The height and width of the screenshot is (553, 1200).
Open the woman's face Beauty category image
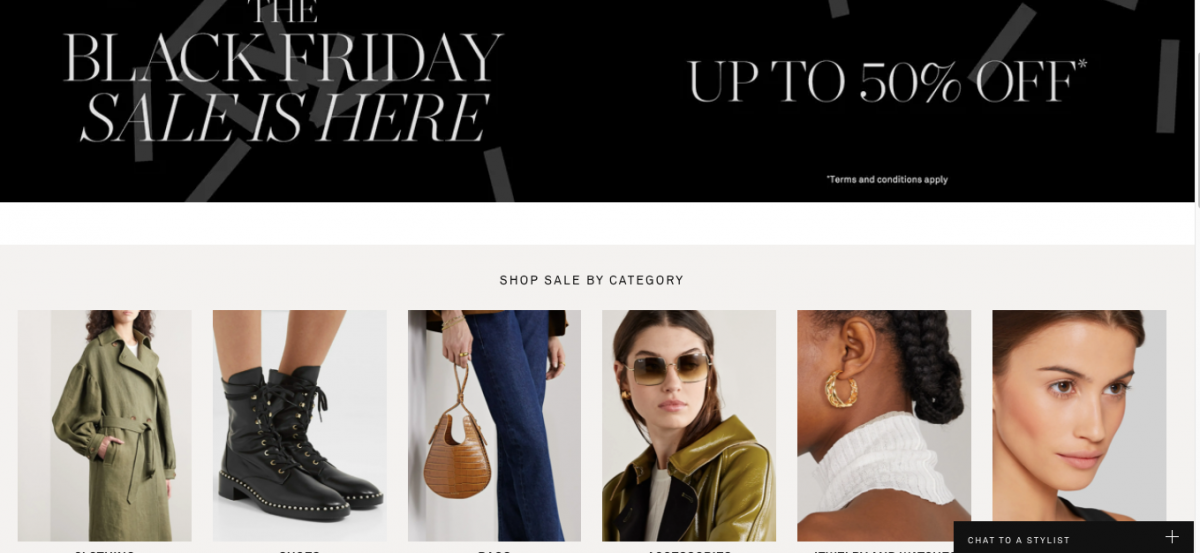click(x=1079, y=416)
